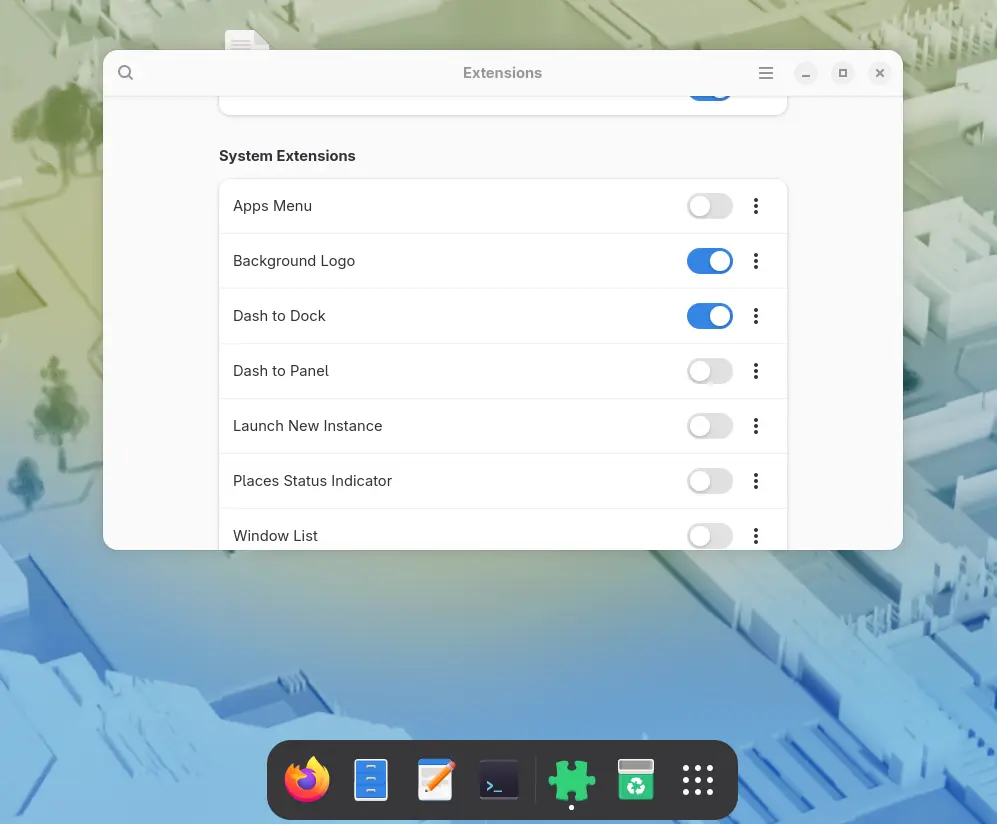This screenshot has height=824, width=997.
Task: Open Launch New Instance options menu
Action: coord(756,426)
